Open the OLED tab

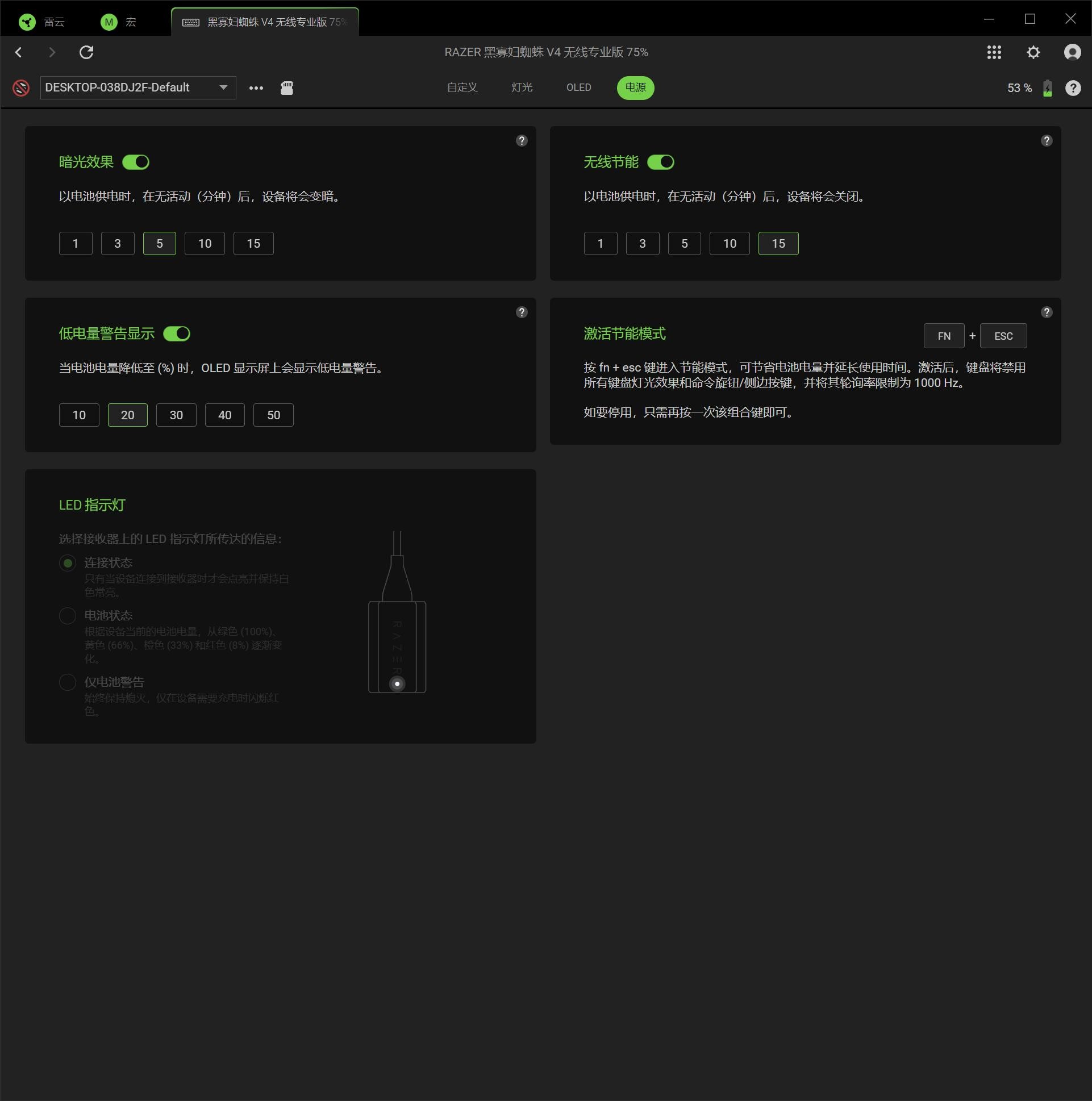pos(578,87)
